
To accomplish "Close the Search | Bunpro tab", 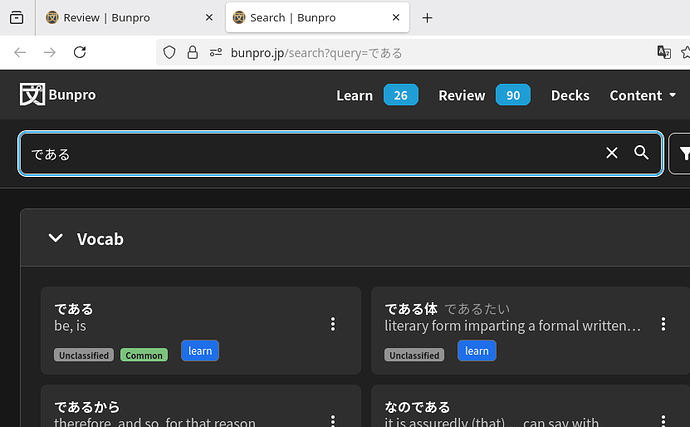I will (x=396, y=18).
